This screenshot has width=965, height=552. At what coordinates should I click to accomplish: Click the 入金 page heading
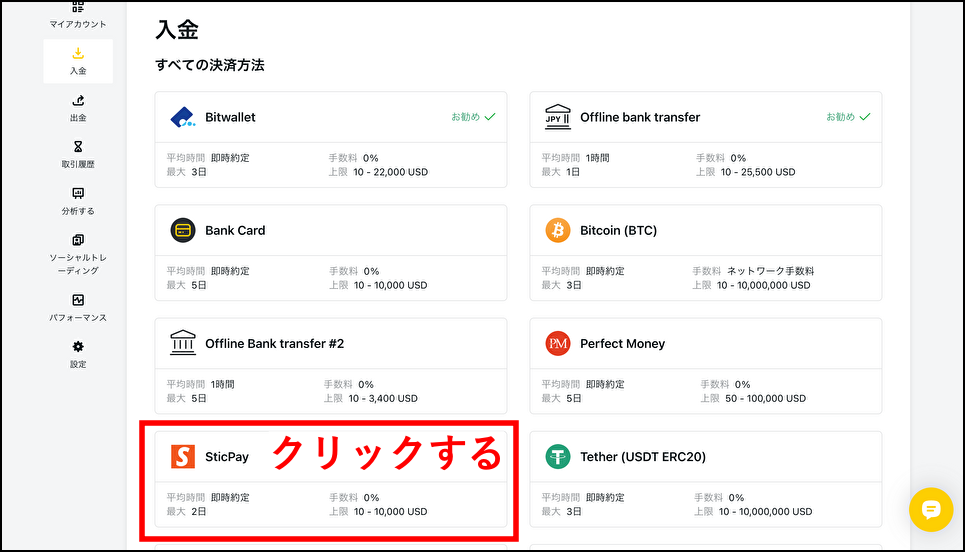pos(177,30)
